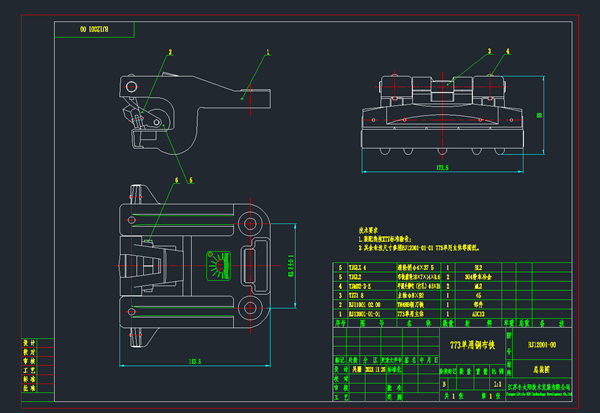Select the yellow technical requirements note heading
The height and width of the screenshot is (413, 600).
368,230
